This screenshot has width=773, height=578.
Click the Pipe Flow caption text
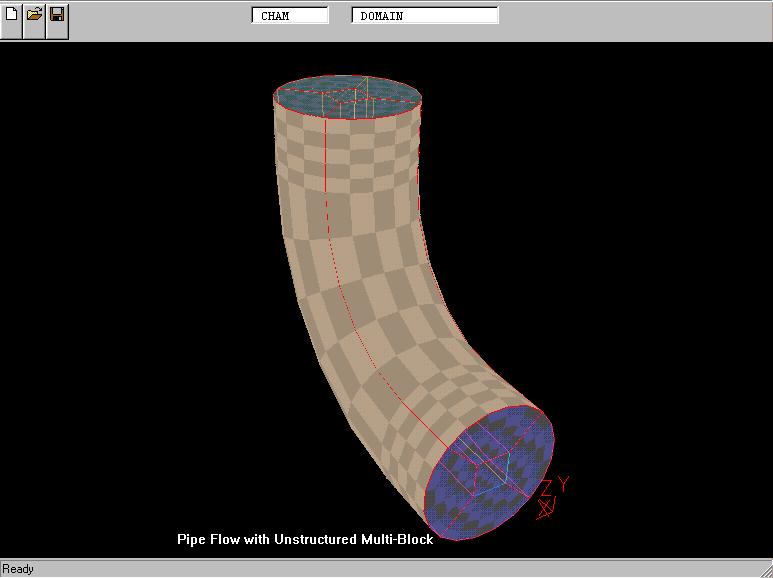point(305,539)
